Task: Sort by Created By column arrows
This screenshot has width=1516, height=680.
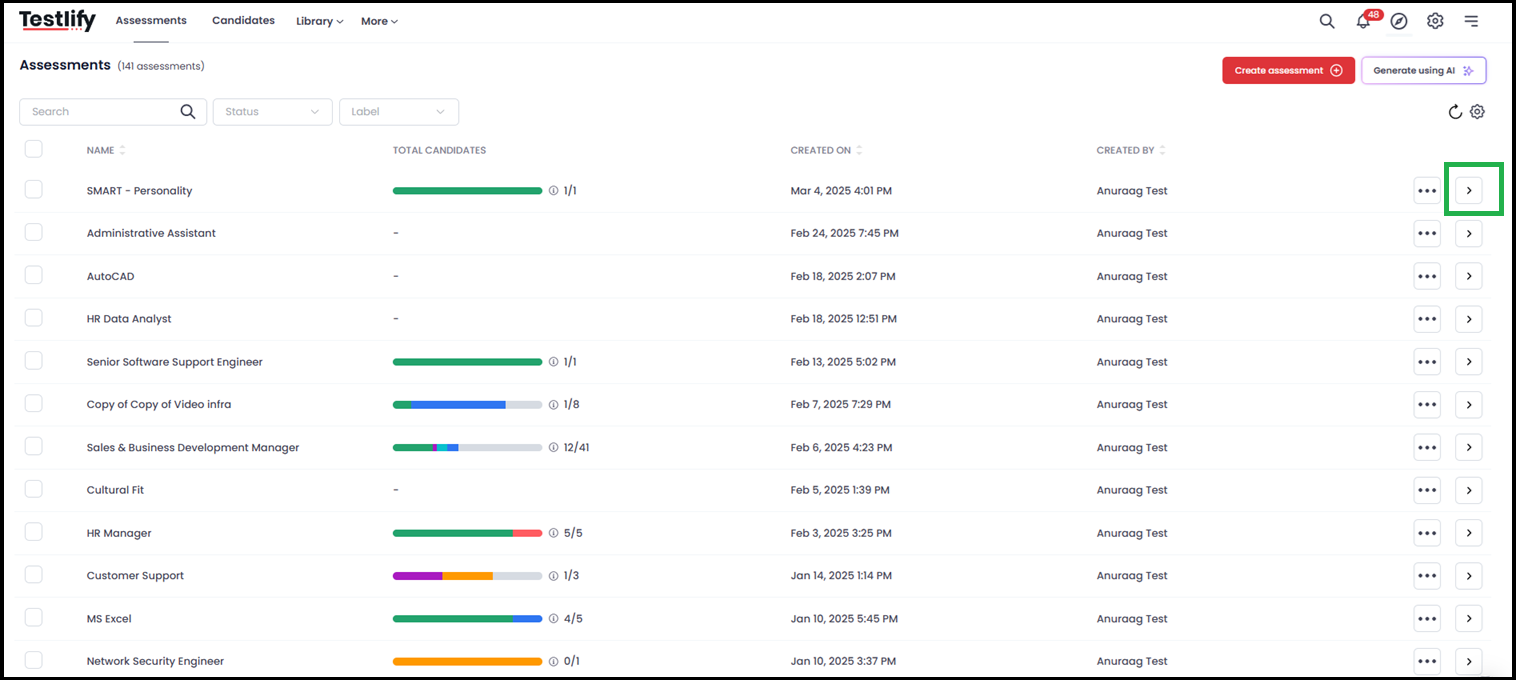Action: 1162,150
